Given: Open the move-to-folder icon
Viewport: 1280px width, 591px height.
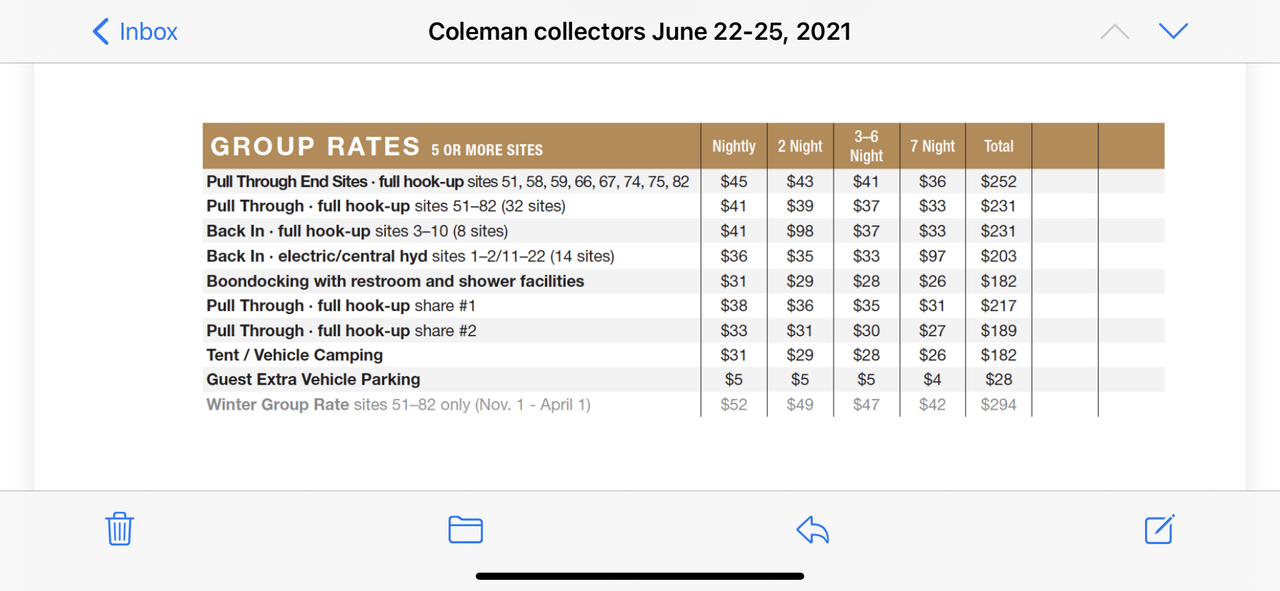Looking at the screenshot, I should pos(465,529).
